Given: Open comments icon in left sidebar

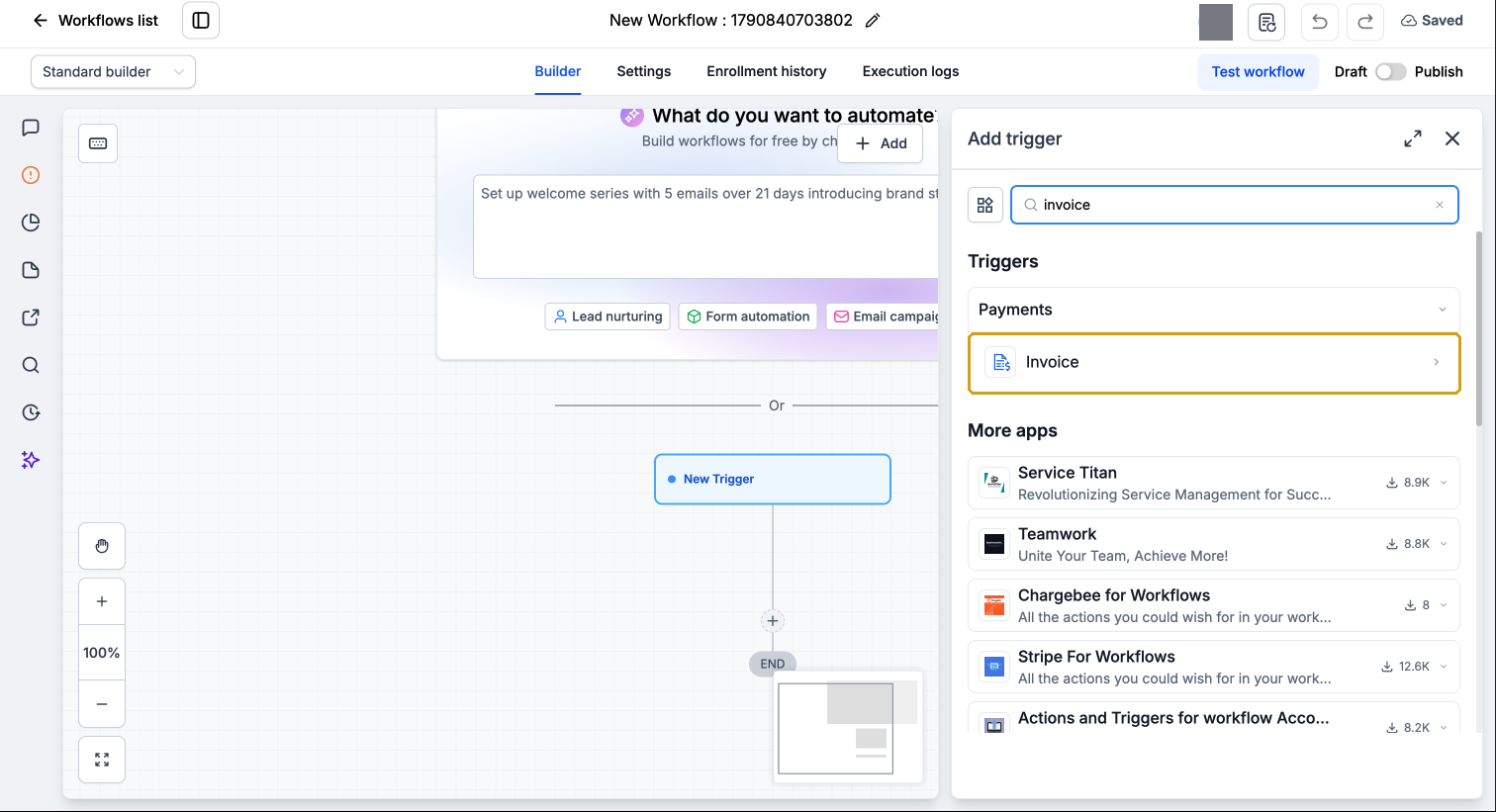Looking at the screenshot, I should coord(31,128).
